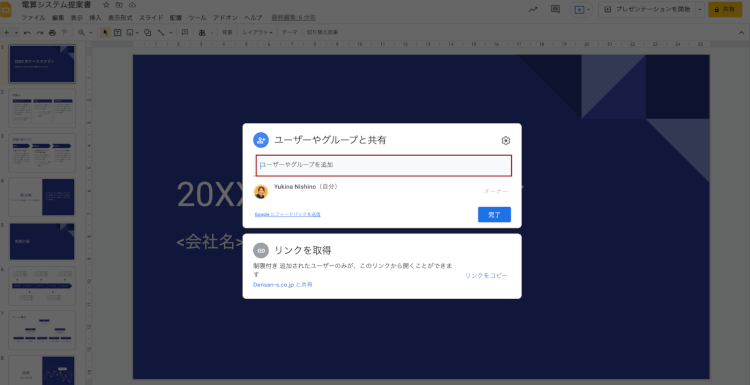
Task: Select the line tool
Action: [161, 33]
